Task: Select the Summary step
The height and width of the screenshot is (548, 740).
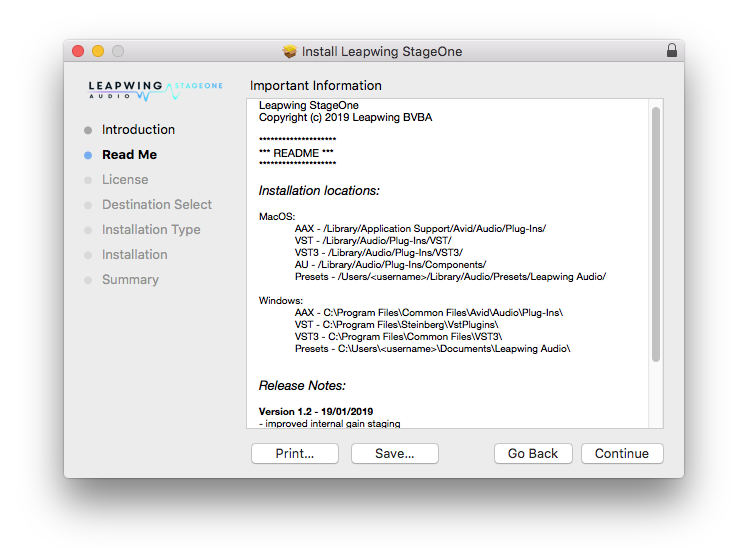Action: tap(130, 280)
